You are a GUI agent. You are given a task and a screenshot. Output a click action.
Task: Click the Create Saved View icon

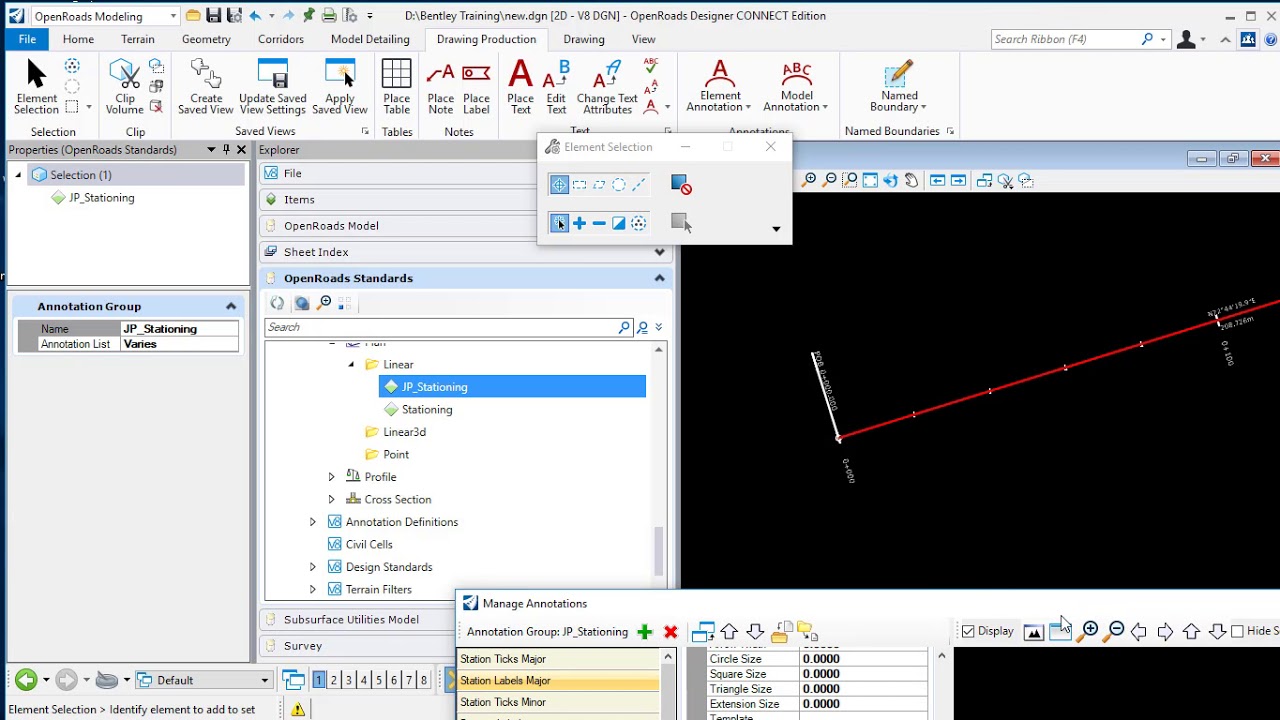[x=205, y=77]
